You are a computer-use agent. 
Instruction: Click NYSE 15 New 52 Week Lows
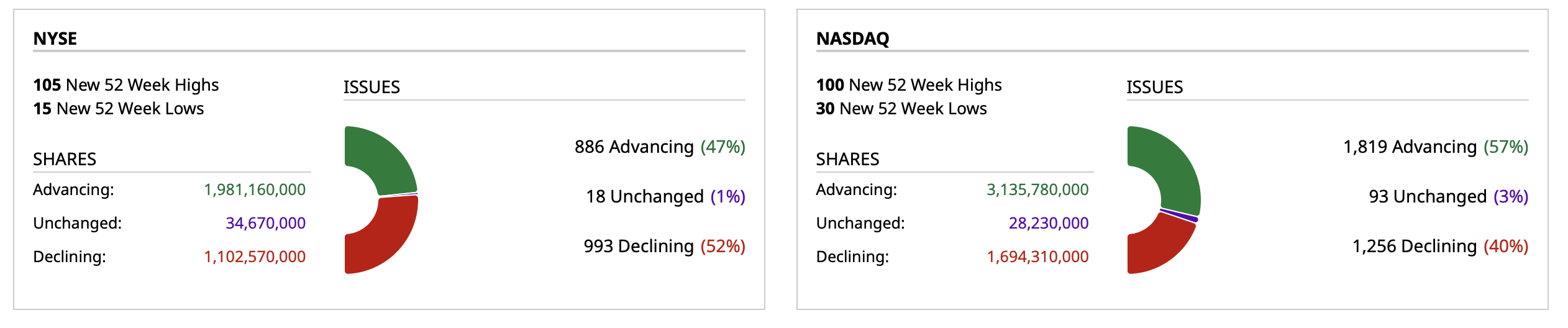(119, 109)
